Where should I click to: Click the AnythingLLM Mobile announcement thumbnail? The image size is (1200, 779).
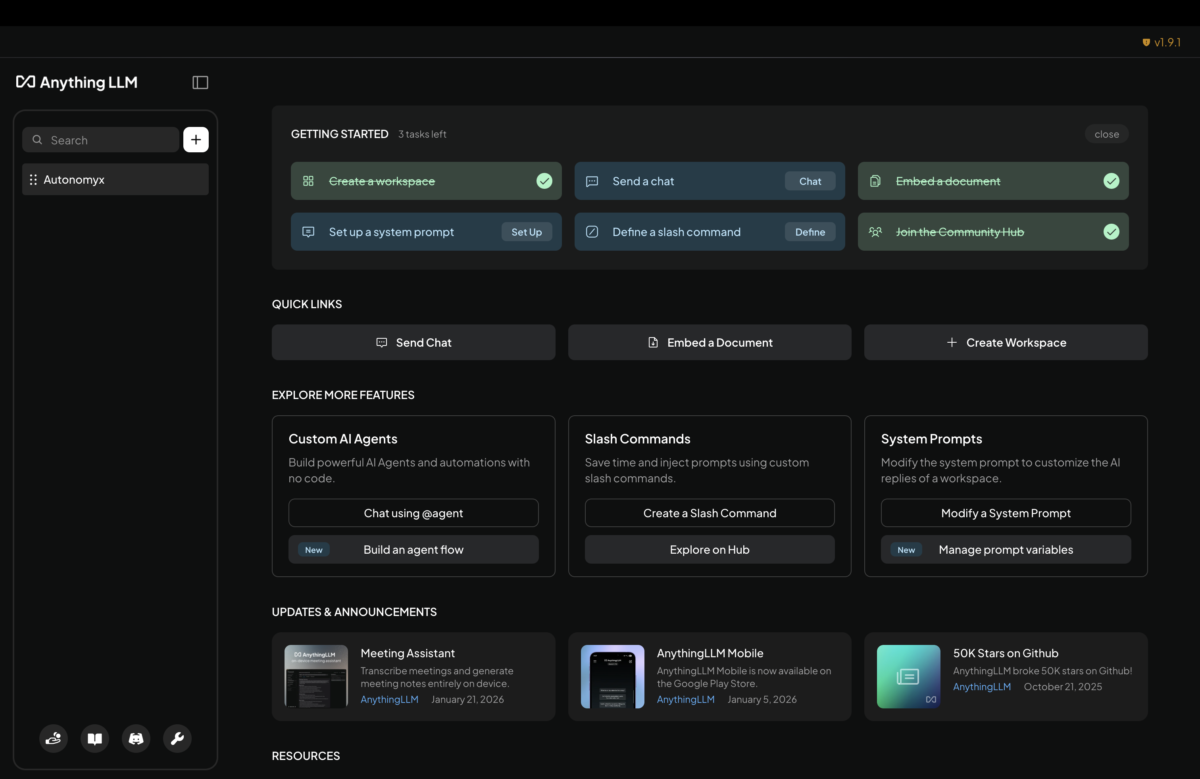pos(612,676)
